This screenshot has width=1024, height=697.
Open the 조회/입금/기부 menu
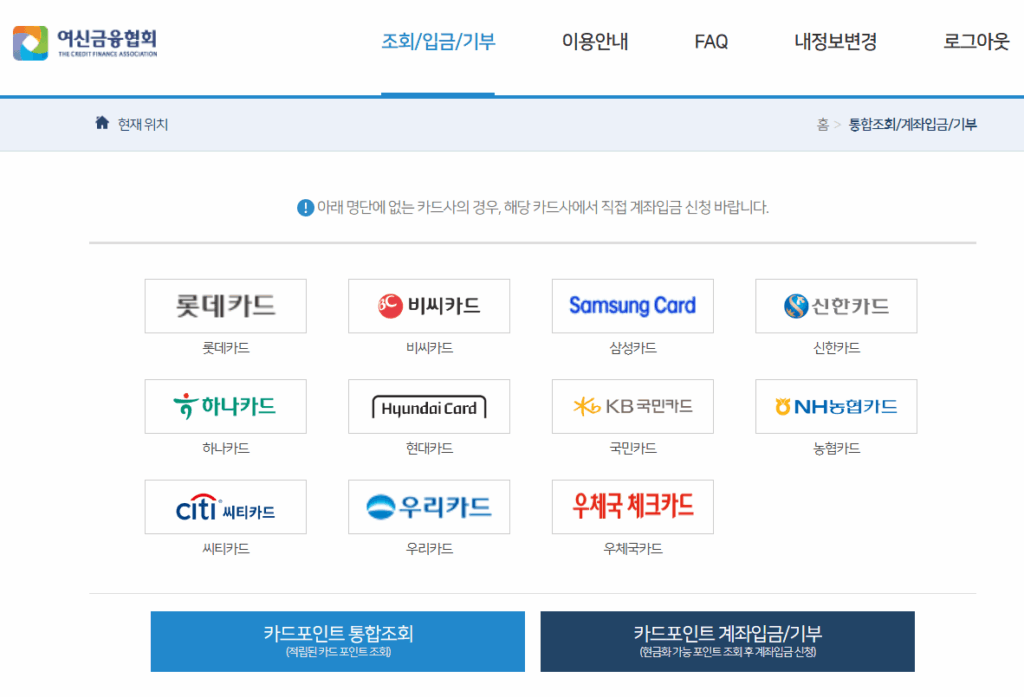(x=438, y=42)
